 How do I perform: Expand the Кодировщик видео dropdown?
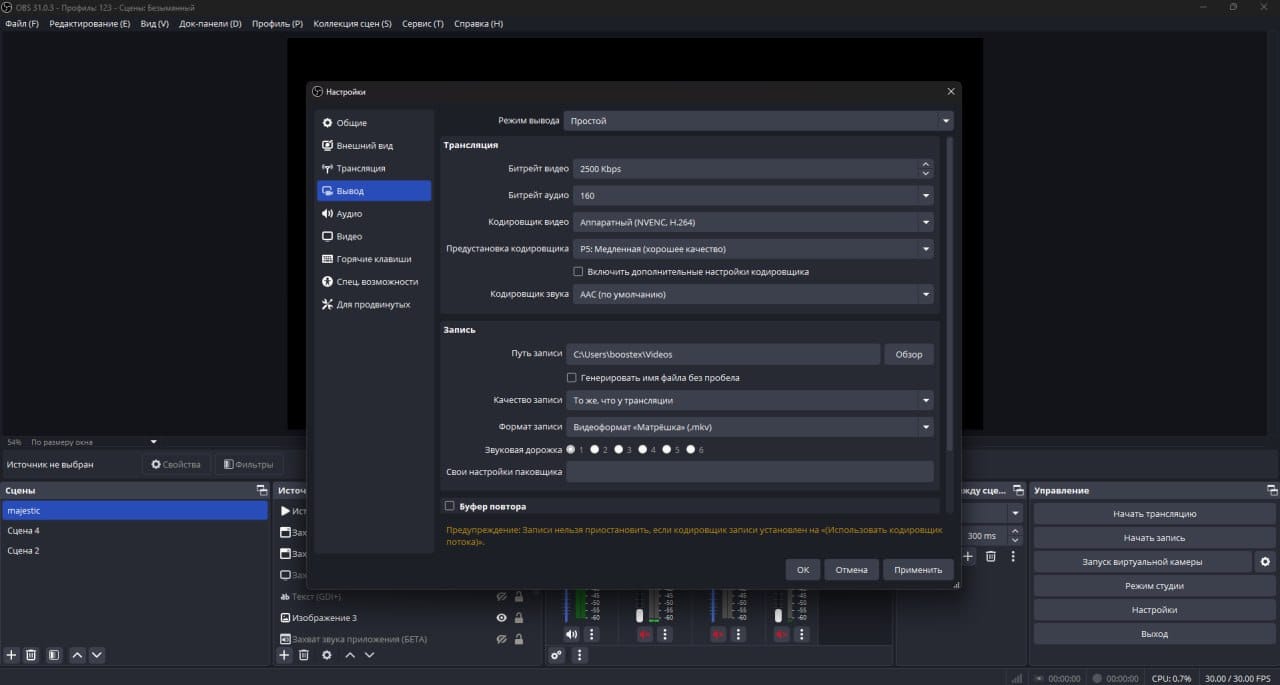coord(754,222)
